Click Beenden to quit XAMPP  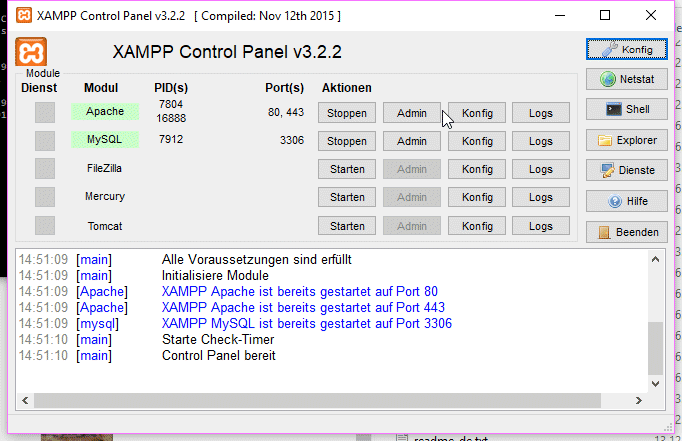pyautogui.click(x=626, y=232)
